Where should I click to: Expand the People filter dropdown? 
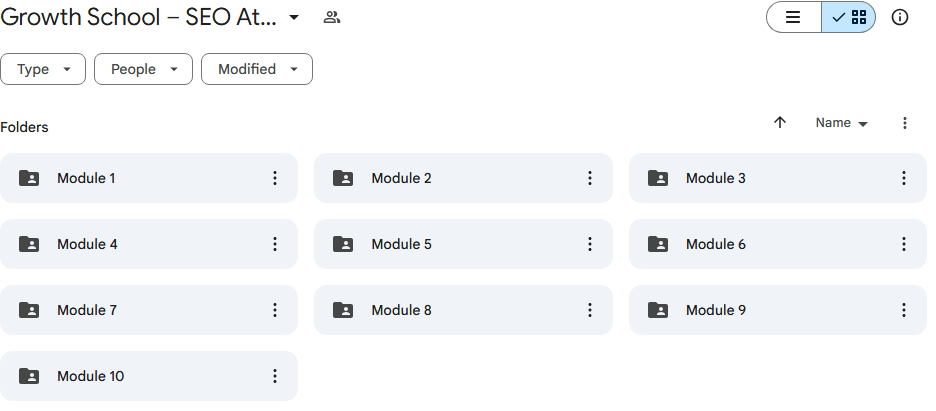(143, 69)
